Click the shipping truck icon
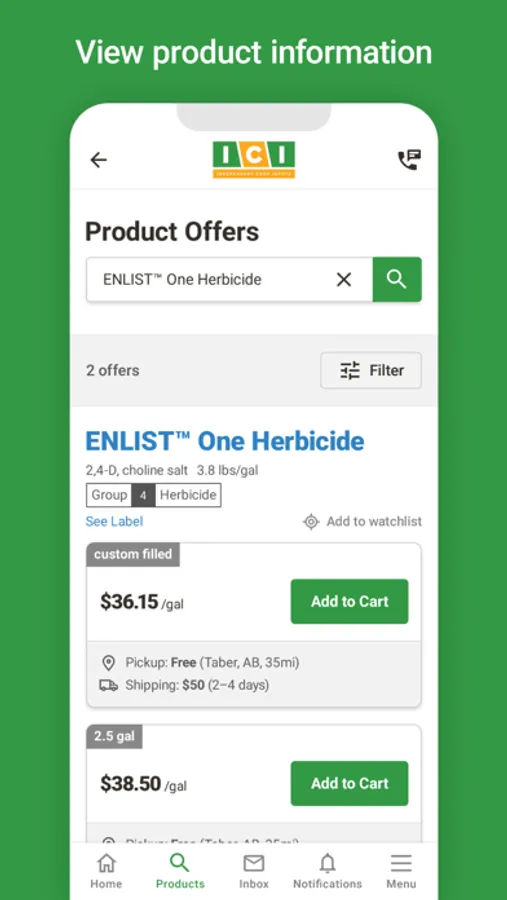 click(x=109, y=685)
